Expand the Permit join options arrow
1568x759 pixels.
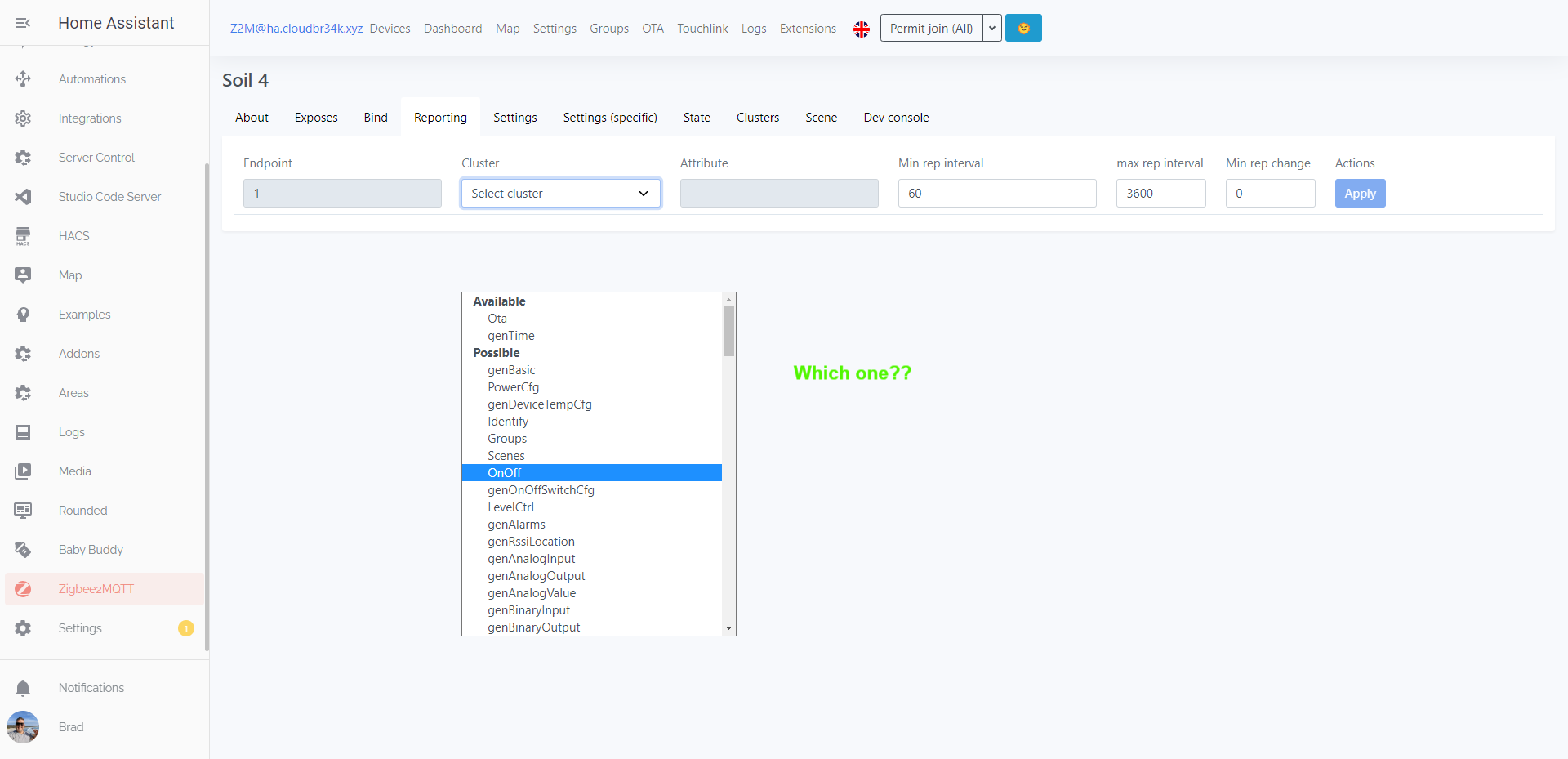point(991,28)
